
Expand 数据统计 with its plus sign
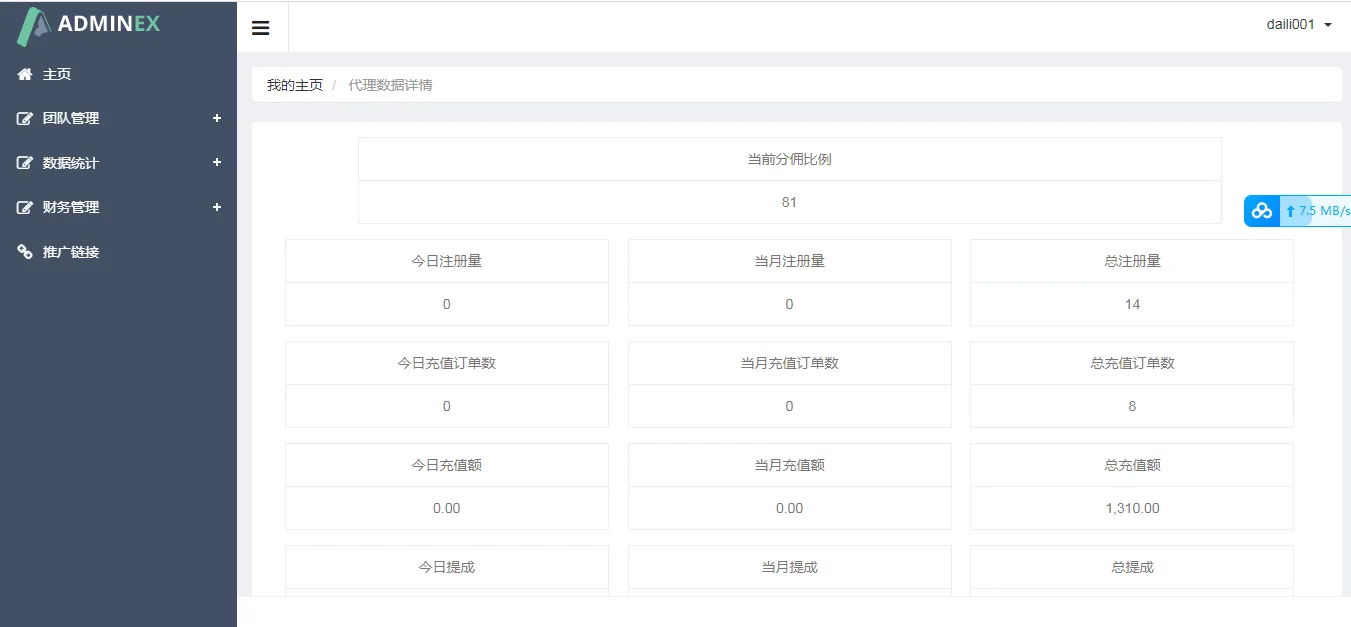[217, 163]
